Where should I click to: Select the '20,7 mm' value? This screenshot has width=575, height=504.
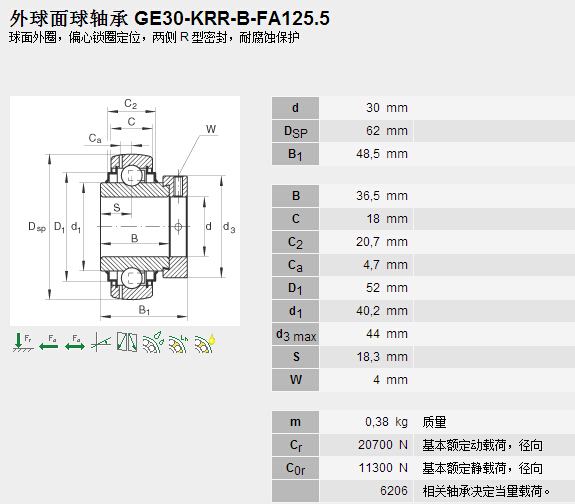[x=382, y=242]
